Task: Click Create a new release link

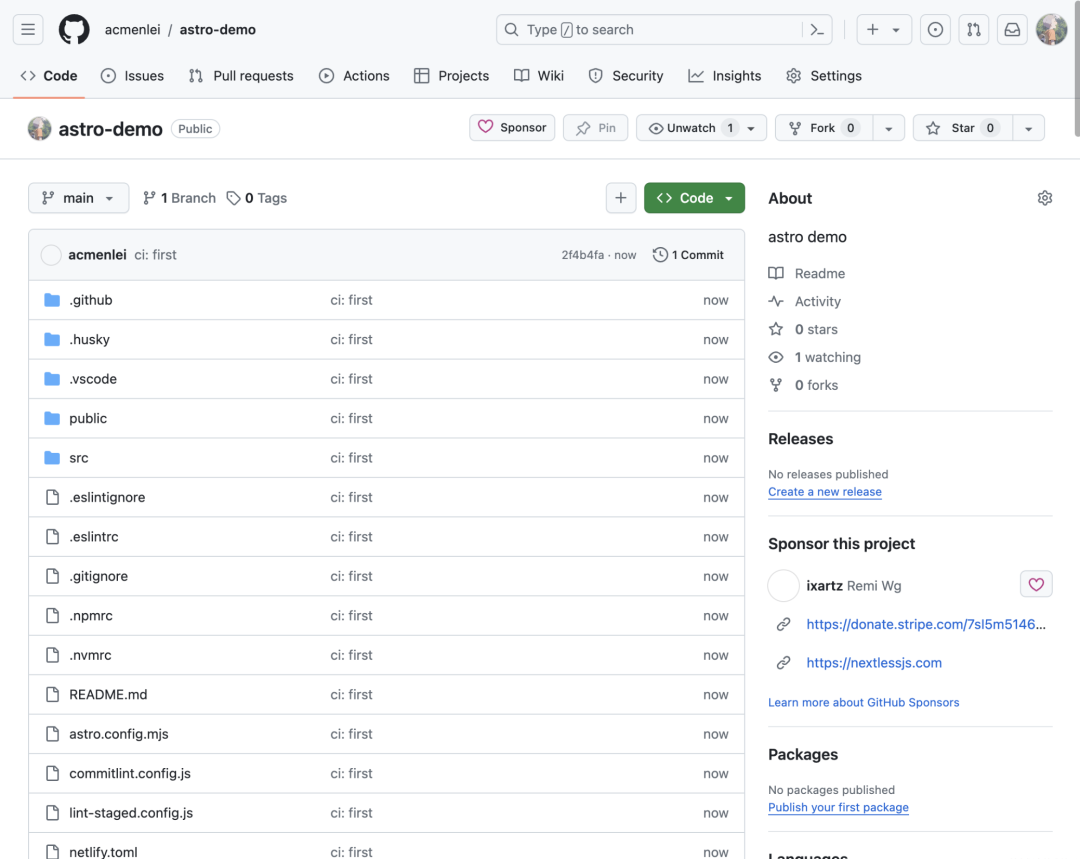Action: [x=824, y=492]
